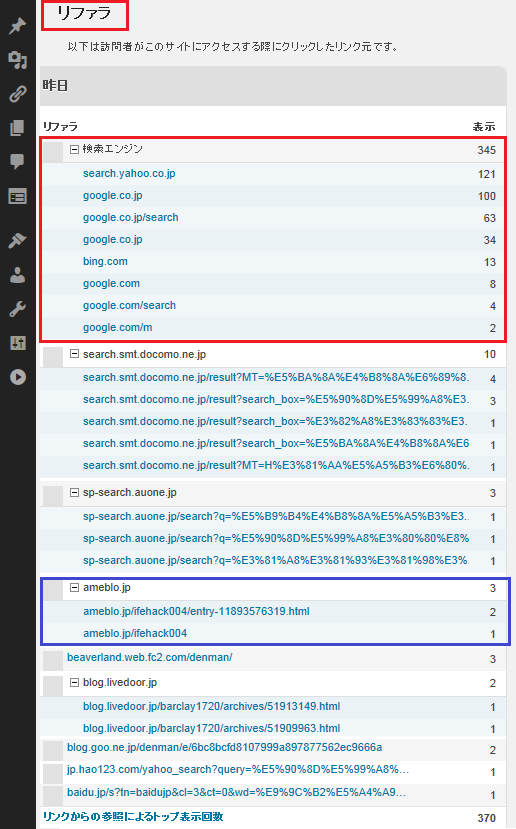Open docomo search_box=%E5%BA%8A link
The height and width of the screenshot is (829, 516).
click(x=276, y=444)
